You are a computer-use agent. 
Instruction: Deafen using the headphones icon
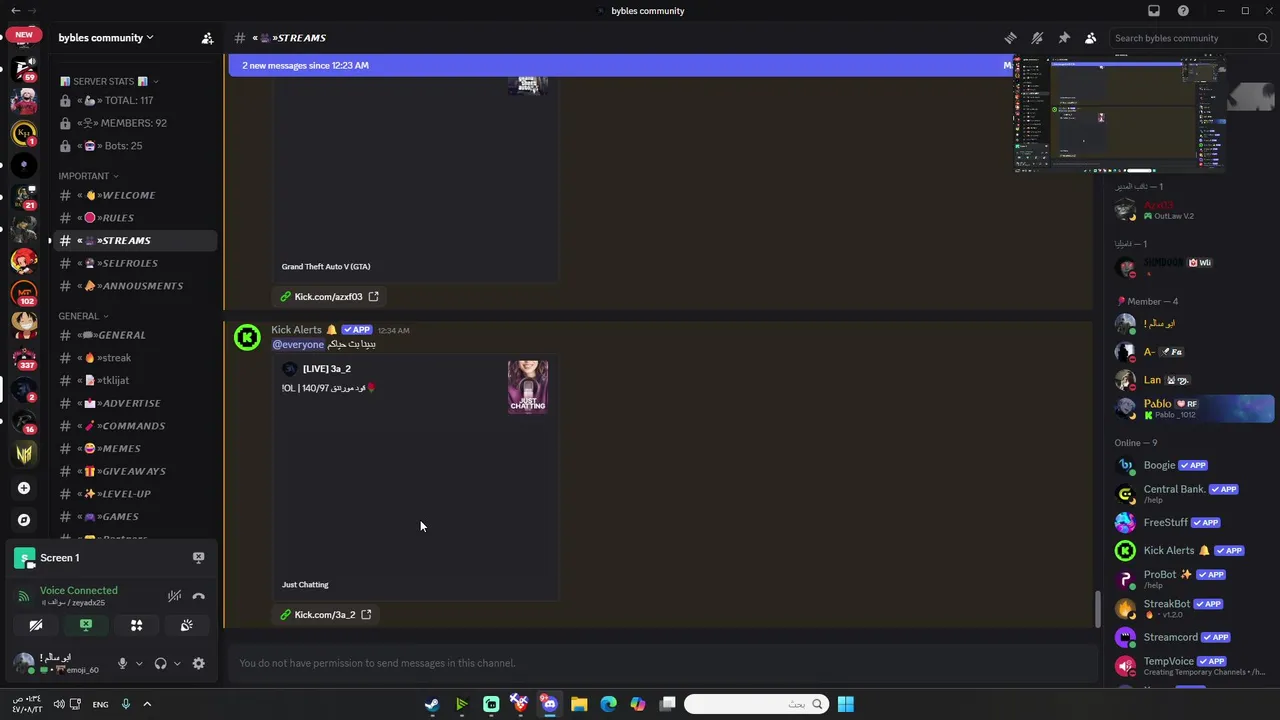tap(160, 663)
